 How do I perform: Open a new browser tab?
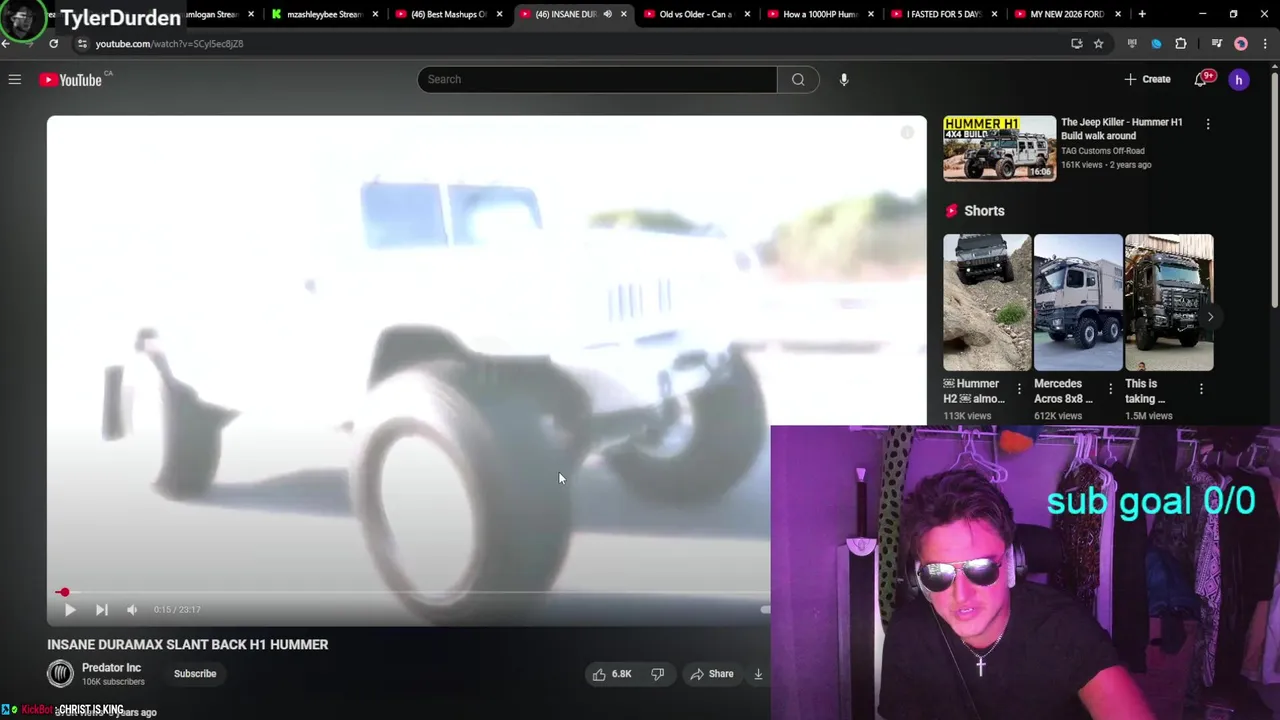pyautogui.click(x=1142, y=14)
